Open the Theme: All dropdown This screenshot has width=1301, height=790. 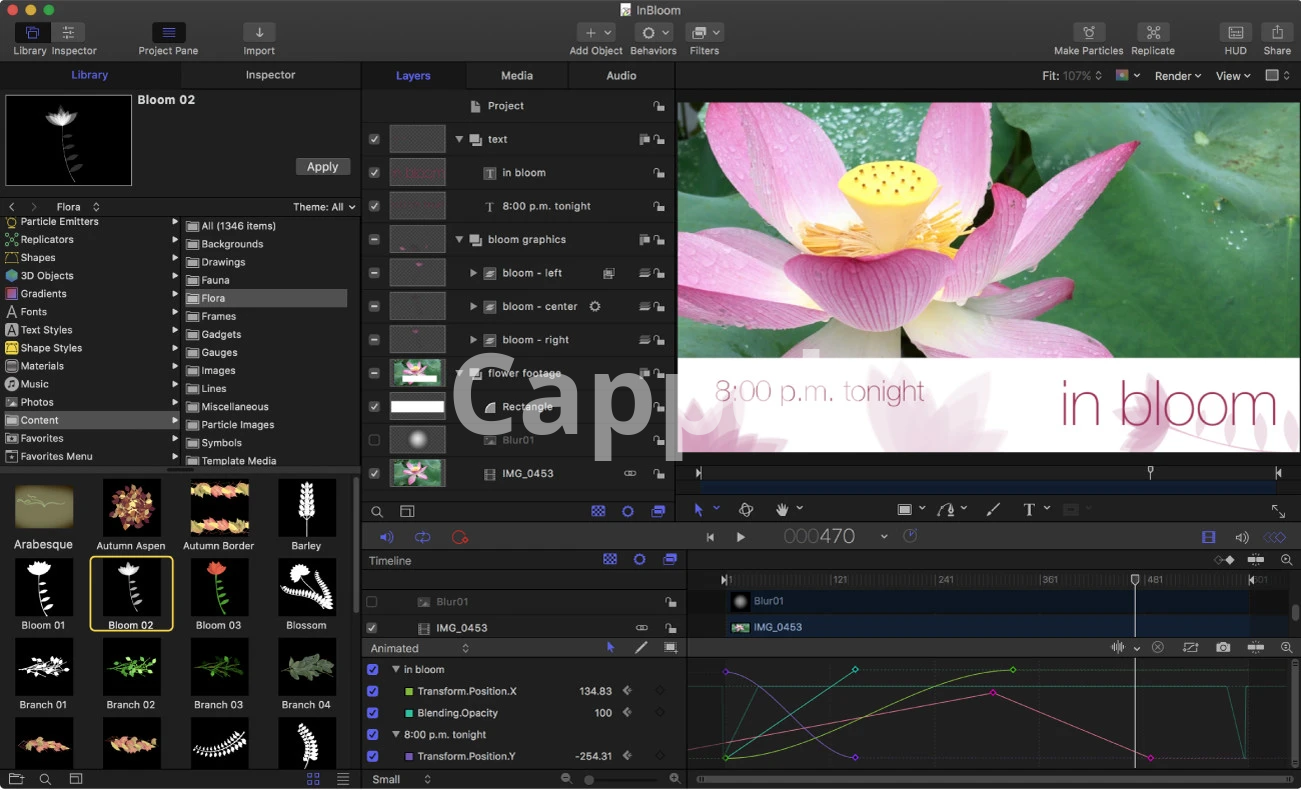[x=325, y=207]
